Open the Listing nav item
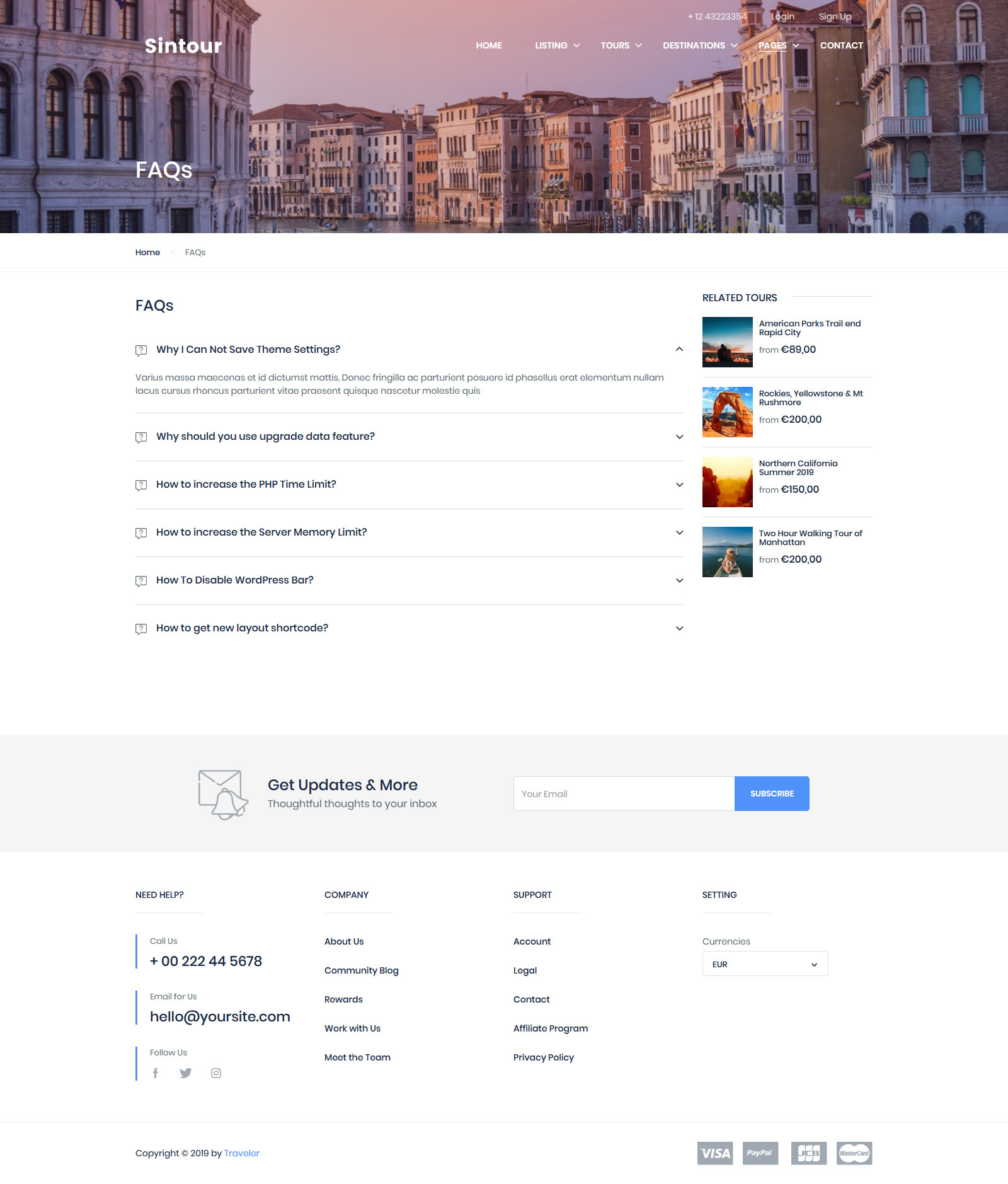 [551, 45]
